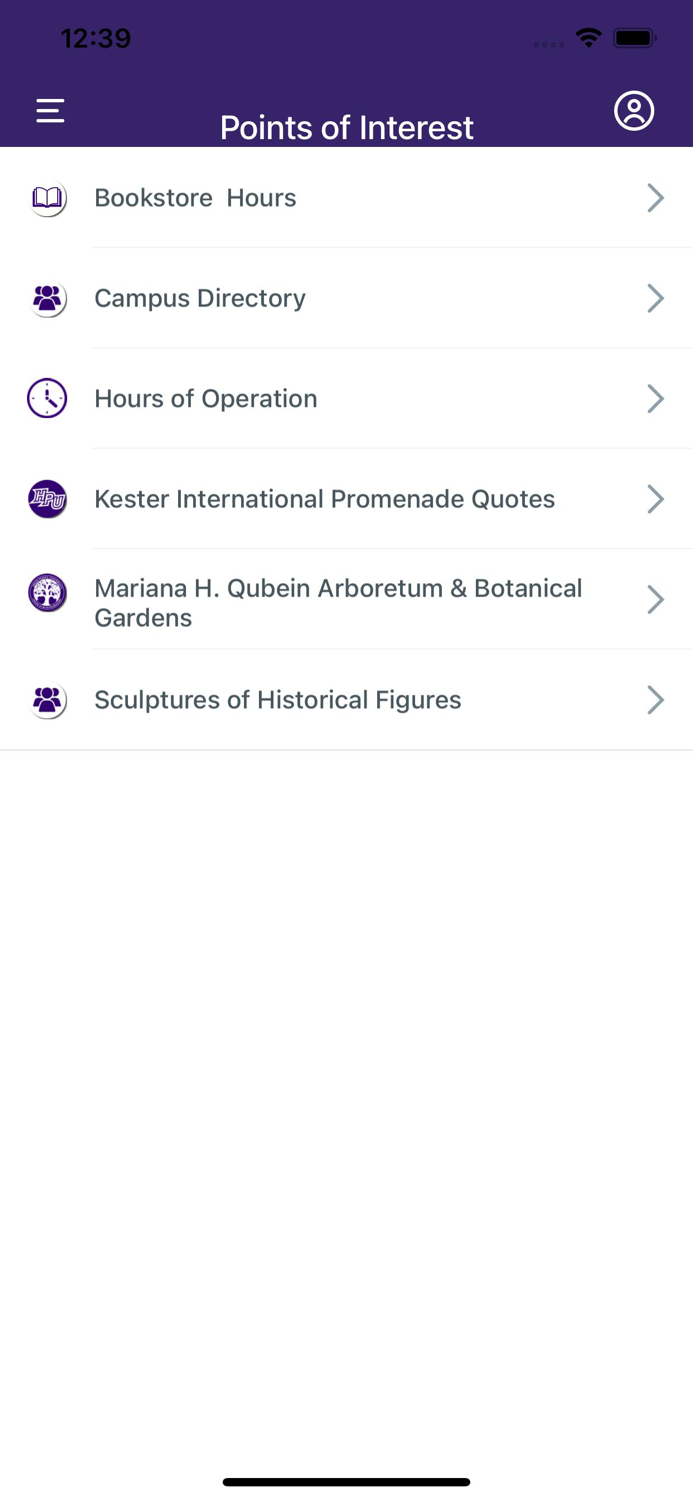
Task: Click the HPU logo icon for Kester Promenade Quotes
Action: (47, 498)
